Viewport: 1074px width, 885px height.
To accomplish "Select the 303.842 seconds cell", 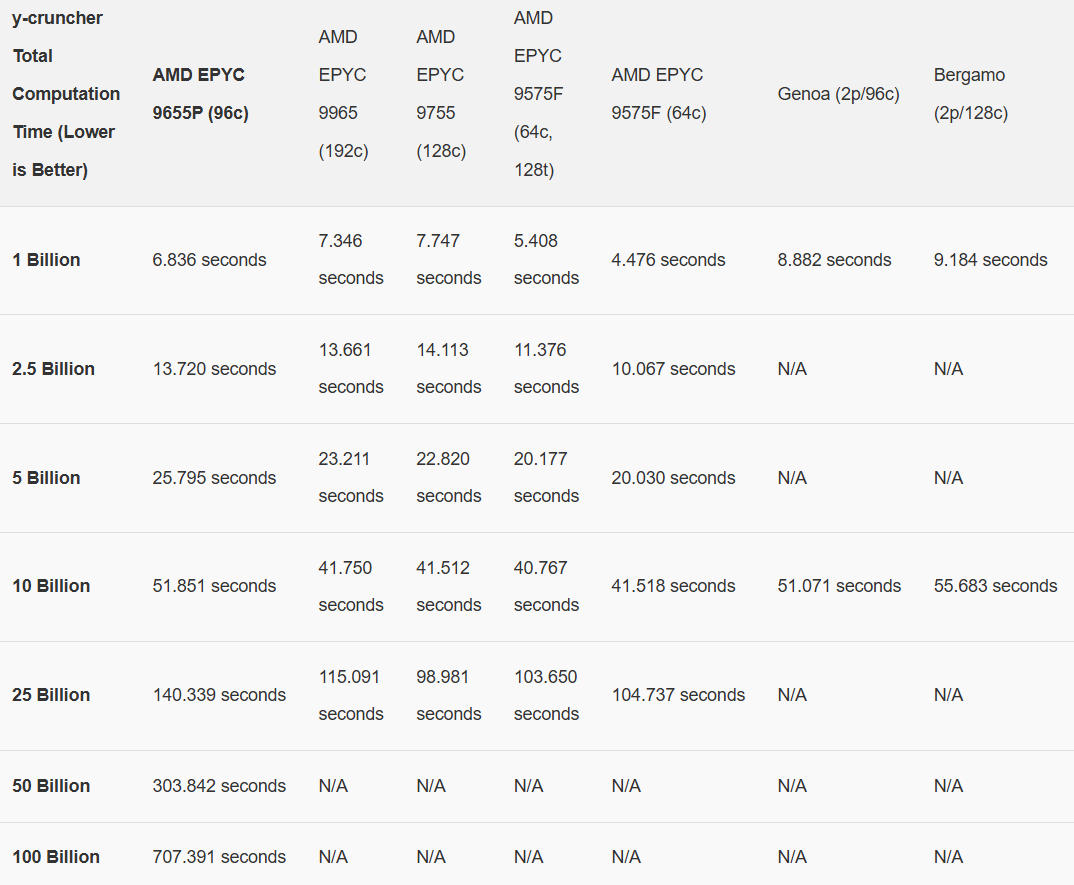I will point(219,786).
